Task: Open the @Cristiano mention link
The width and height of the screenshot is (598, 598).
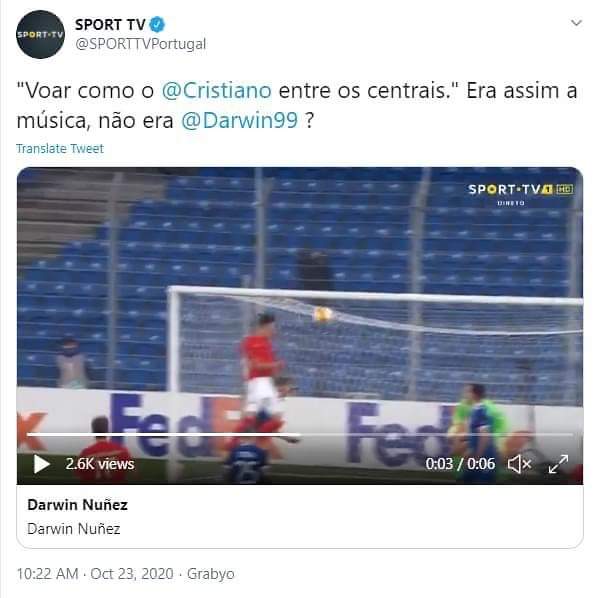Action: (x=217, y=91)
